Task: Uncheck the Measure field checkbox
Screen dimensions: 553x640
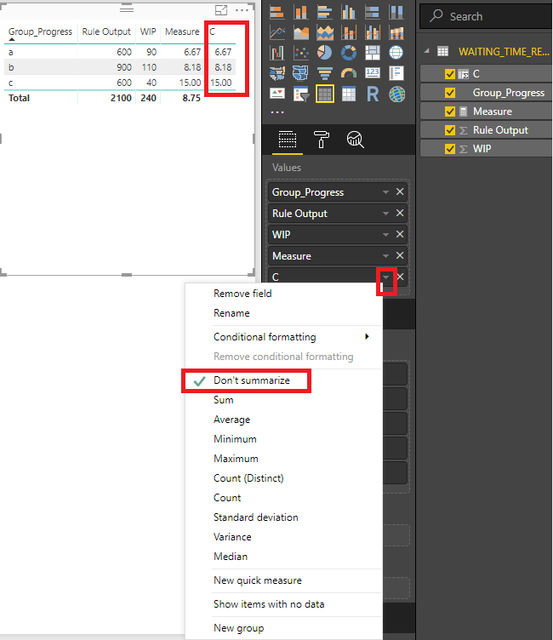Action: coord(450,111)
